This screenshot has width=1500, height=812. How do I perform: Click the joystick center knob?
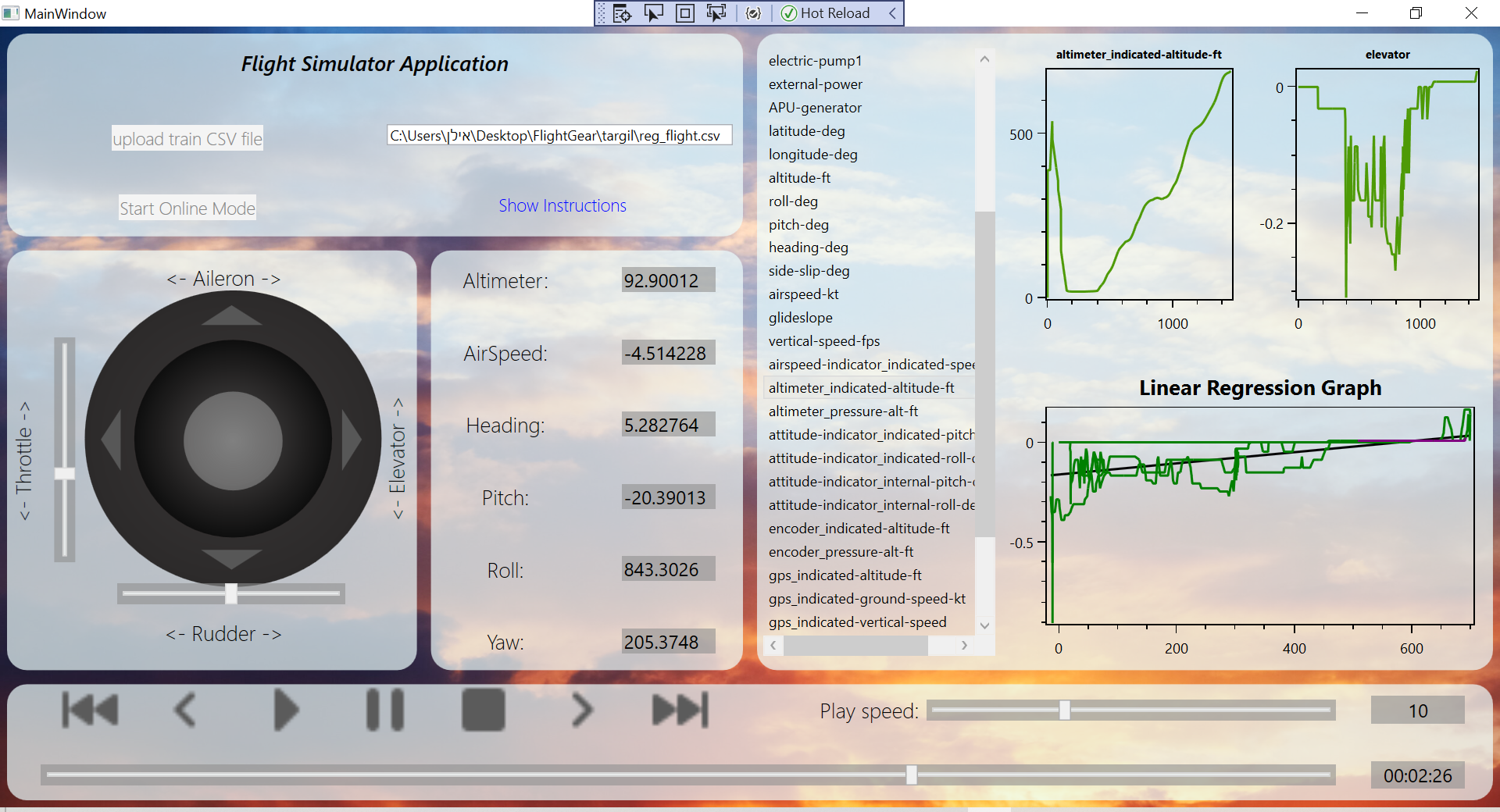coord(233,440)
